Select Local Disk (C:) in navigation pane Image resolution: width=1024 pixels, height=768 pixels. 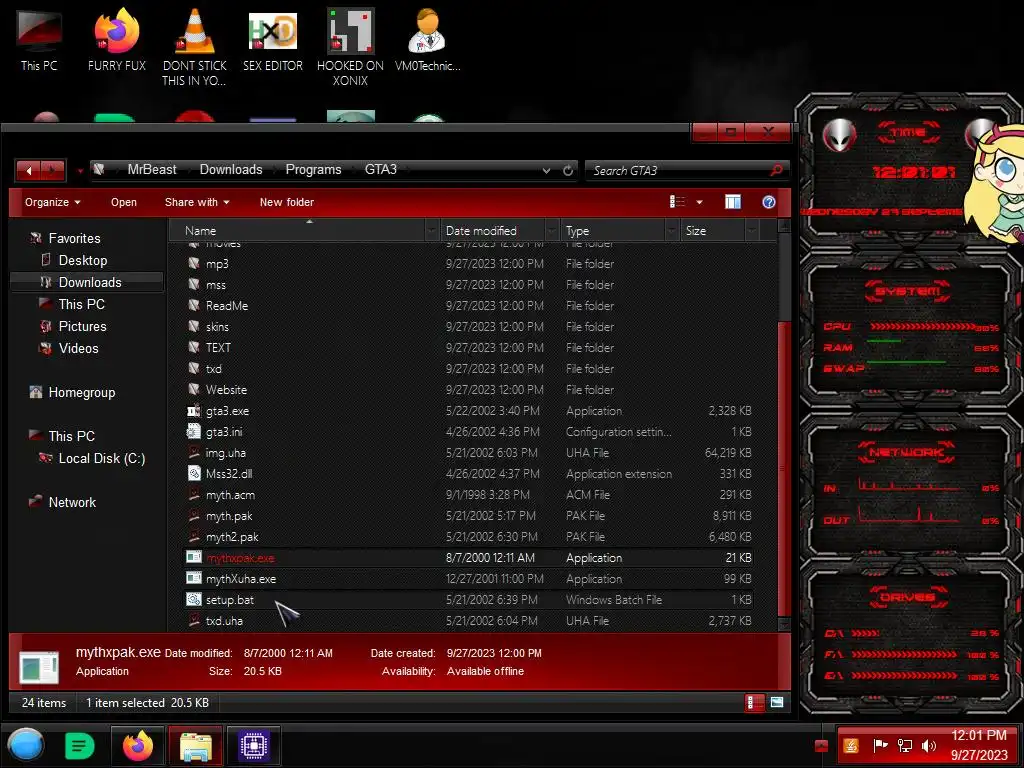pyautogui.click(x=102, y=458)
